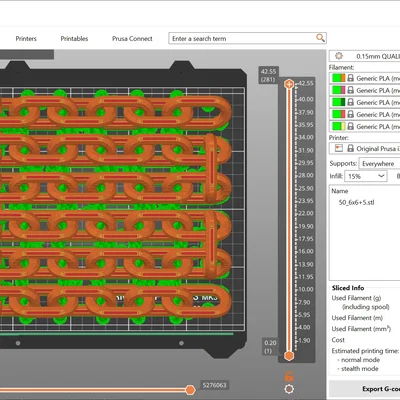
Task: Click the 34.00 tick on the layer ruler
Action: click(x=305, y=137)
